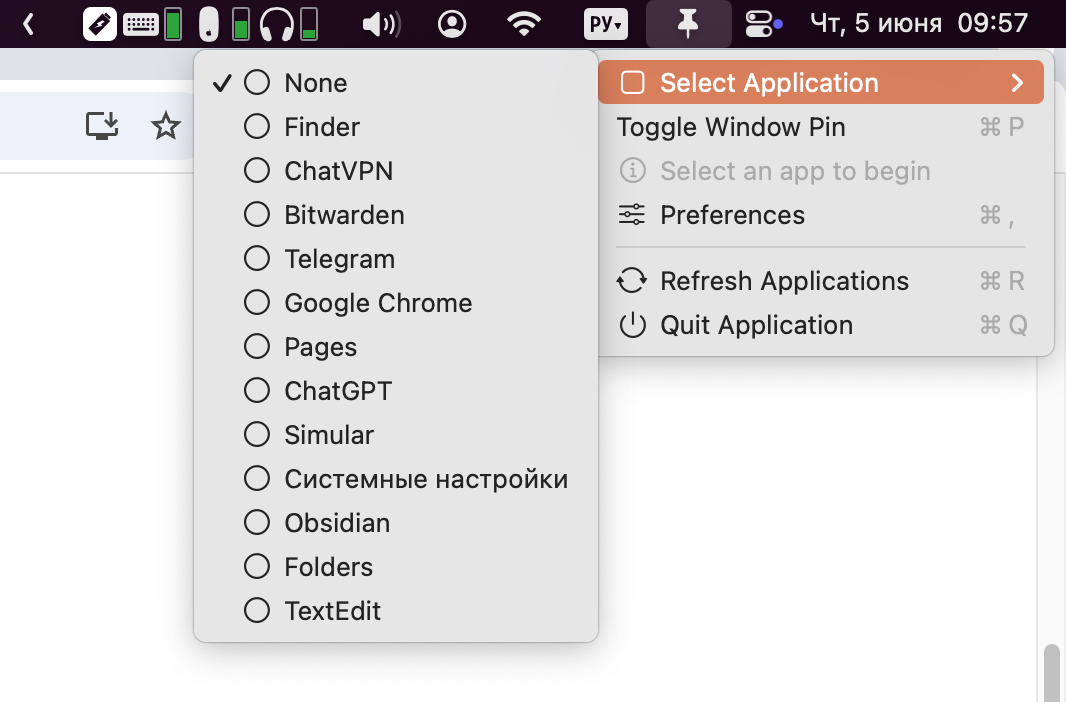Image resolution: width=1066 pixels, height=702 pixels.
Task: Open the sound volume icon
Action: [381, 24]
